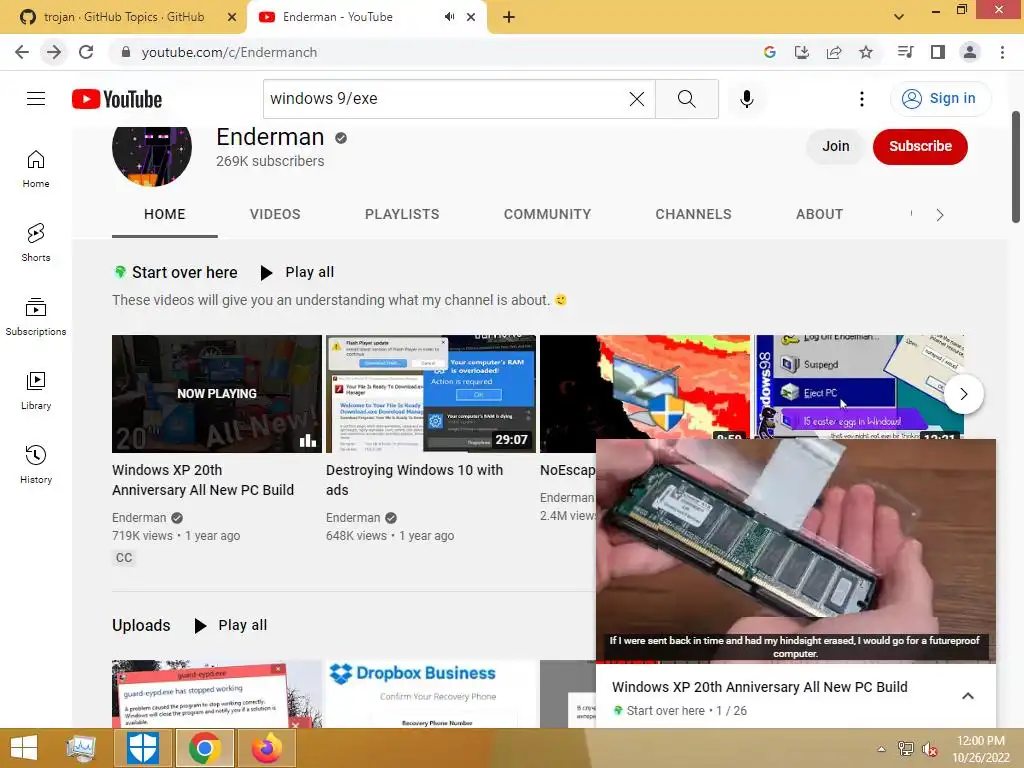Open Windows Defender shield taskbar icon
Image resolution: width=1024 pixels, height=768 pixels.
142,748
